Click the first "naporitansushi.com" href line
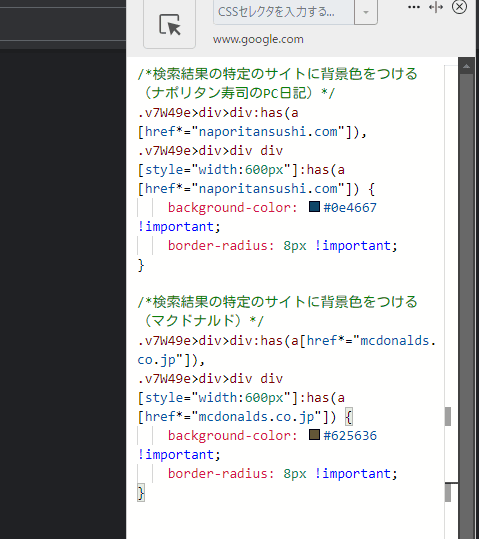 (x=252, y=132)
